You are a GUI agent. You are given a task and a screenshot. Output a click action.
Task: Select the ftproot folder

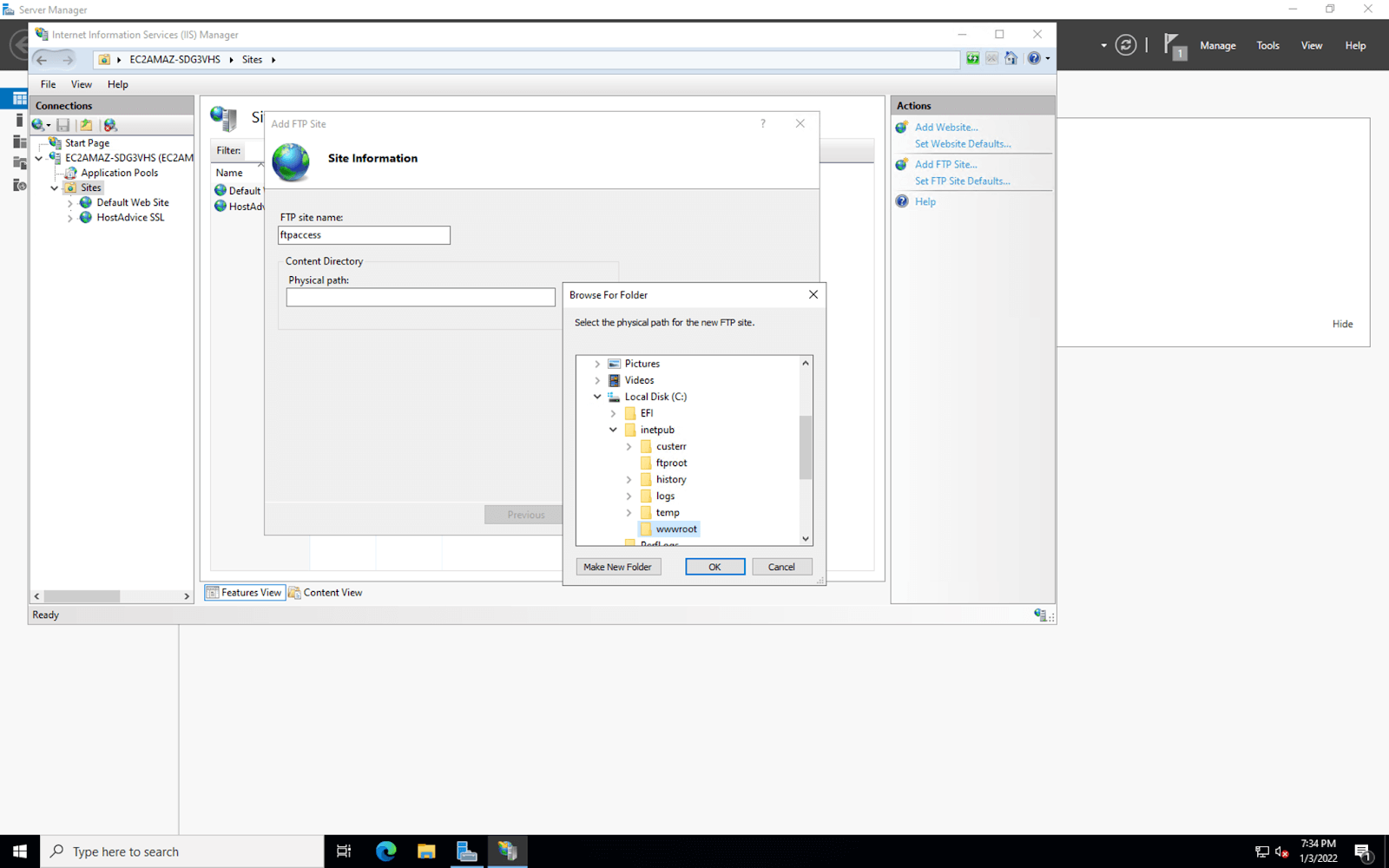point(671,464)
